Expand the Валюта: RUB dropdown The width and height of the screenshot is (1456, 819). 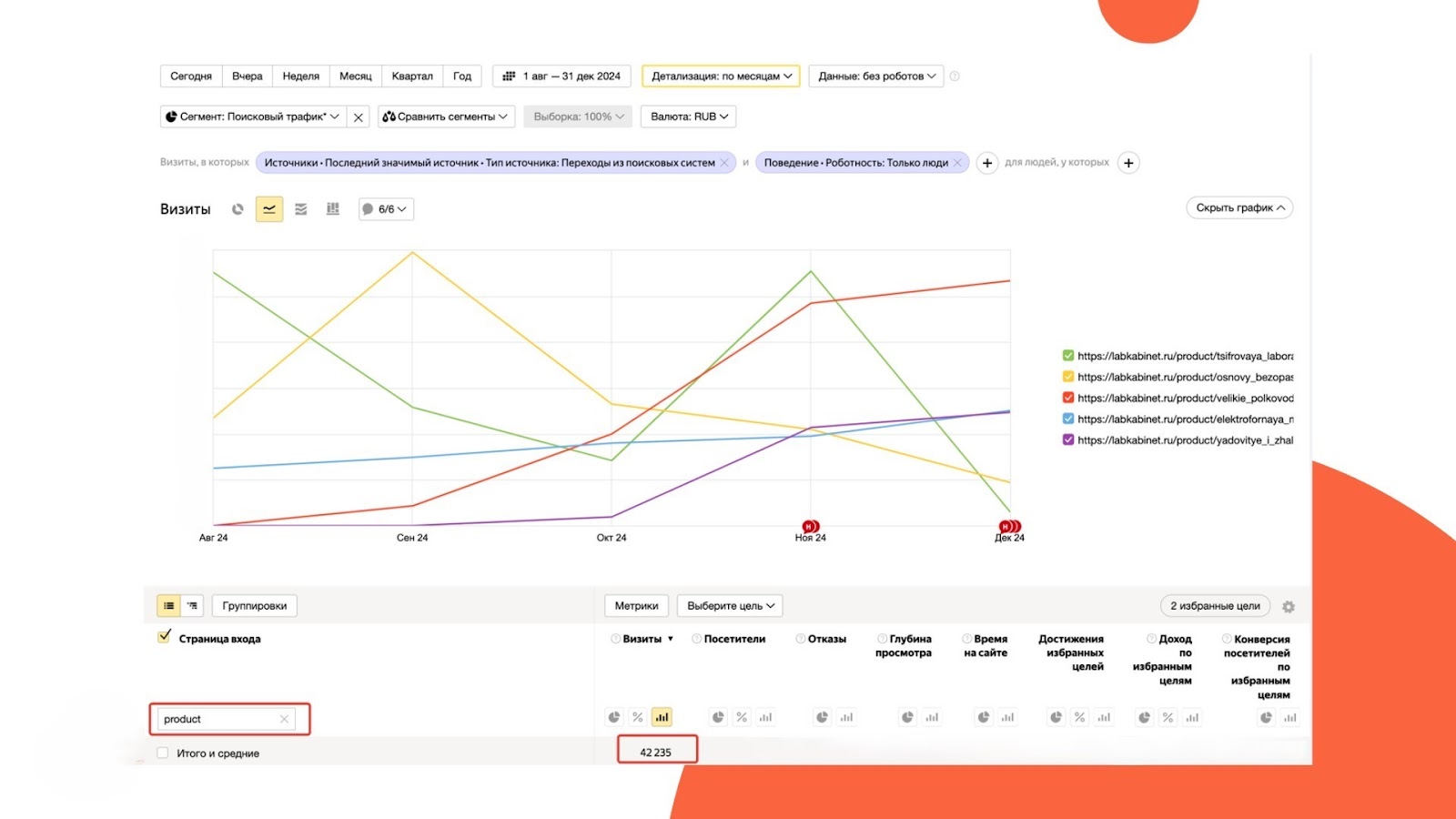point(689,116)
